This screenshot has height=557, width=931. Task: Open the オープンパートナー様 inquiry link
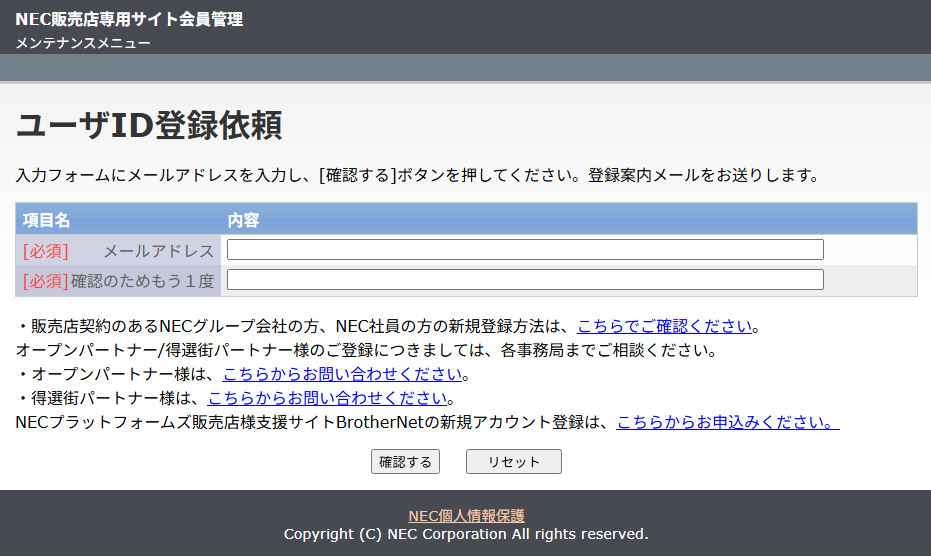[342, 374]
